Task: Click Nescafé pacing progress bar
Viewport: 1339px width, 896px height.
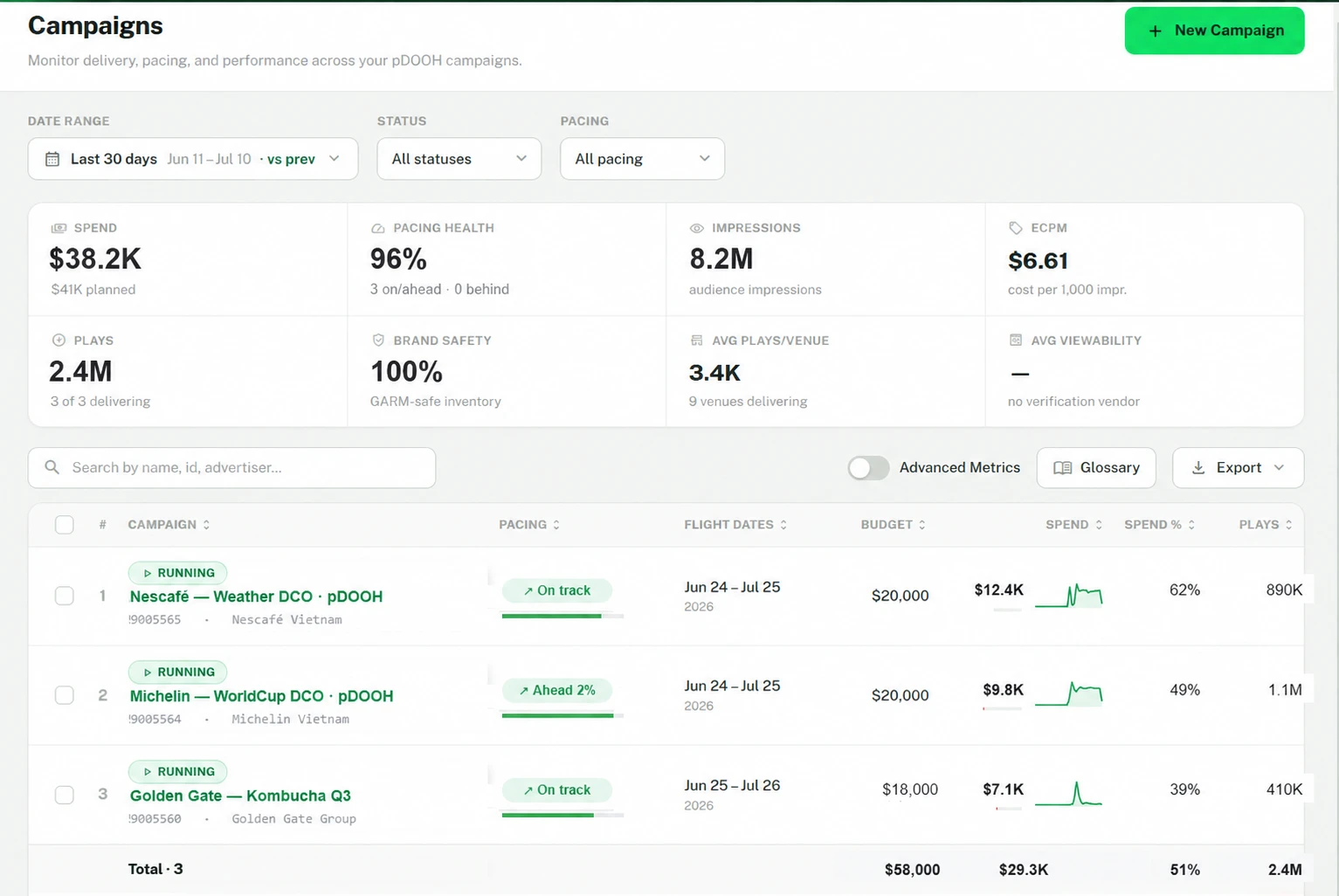Action: click(563, 617)
